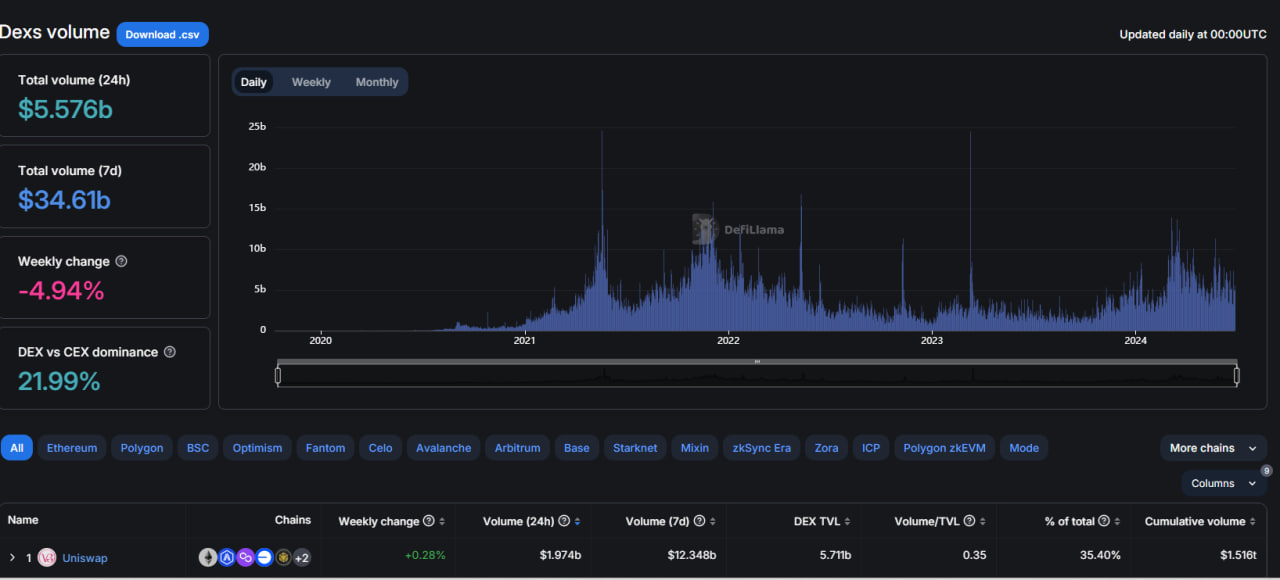Click help icon next to Weekly change stat
The width and height of the screenshot is (1280, 580).
[121, 261]
